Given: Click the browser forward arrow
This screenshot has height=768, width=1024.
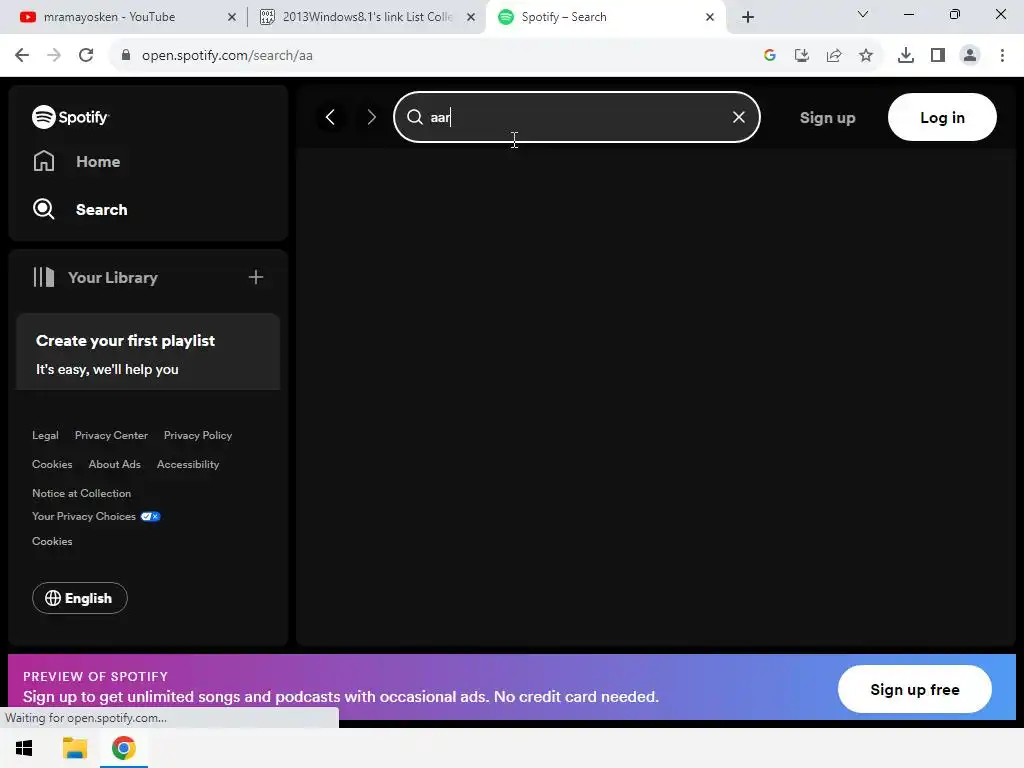Looking at the screenshot, I should pos(54,56).
